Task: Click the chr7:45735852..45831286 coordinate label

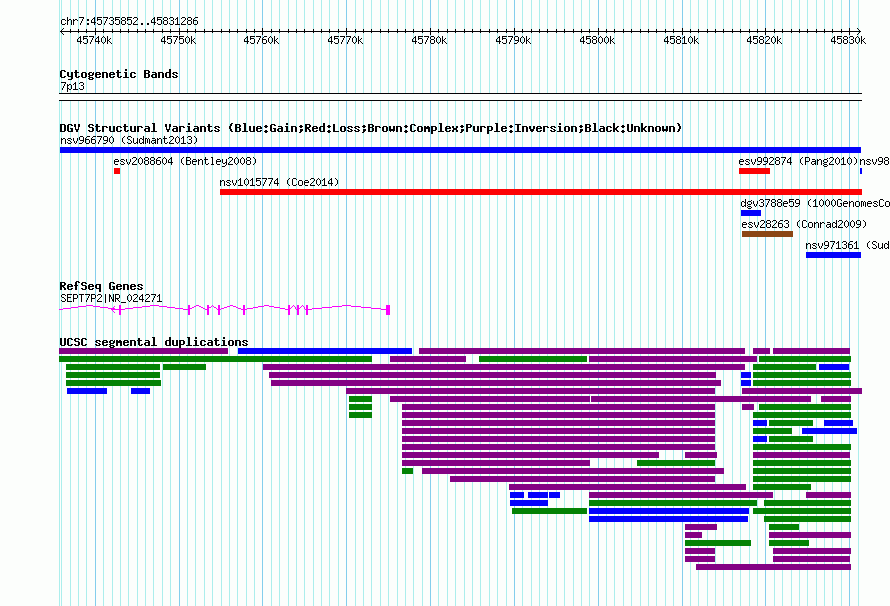Action: click(x=129, y=21)
